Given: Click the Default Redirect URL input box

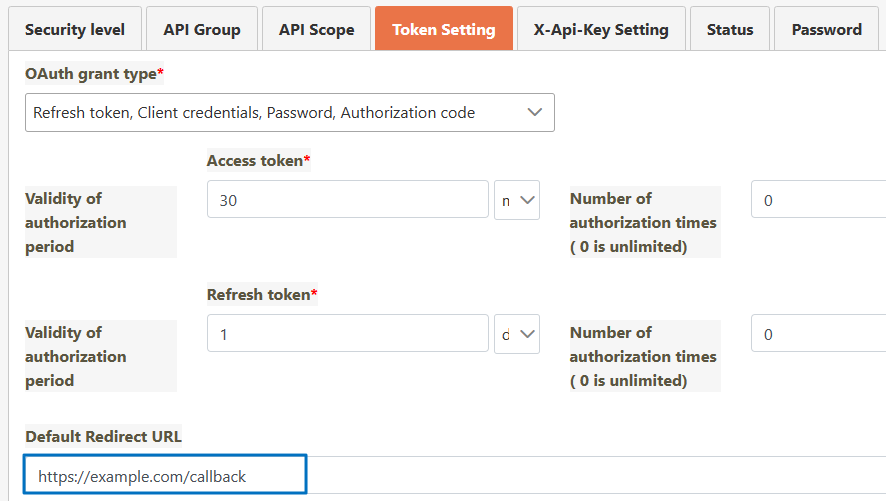Looking at the screenshot, I should [x=166, y=476].
